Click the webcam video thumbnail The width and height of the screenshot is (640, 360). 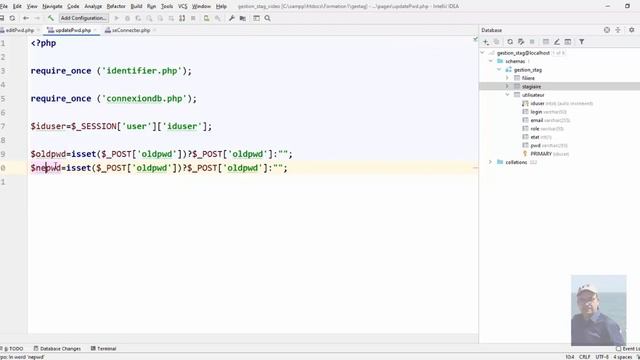click(x=598, y=310)
